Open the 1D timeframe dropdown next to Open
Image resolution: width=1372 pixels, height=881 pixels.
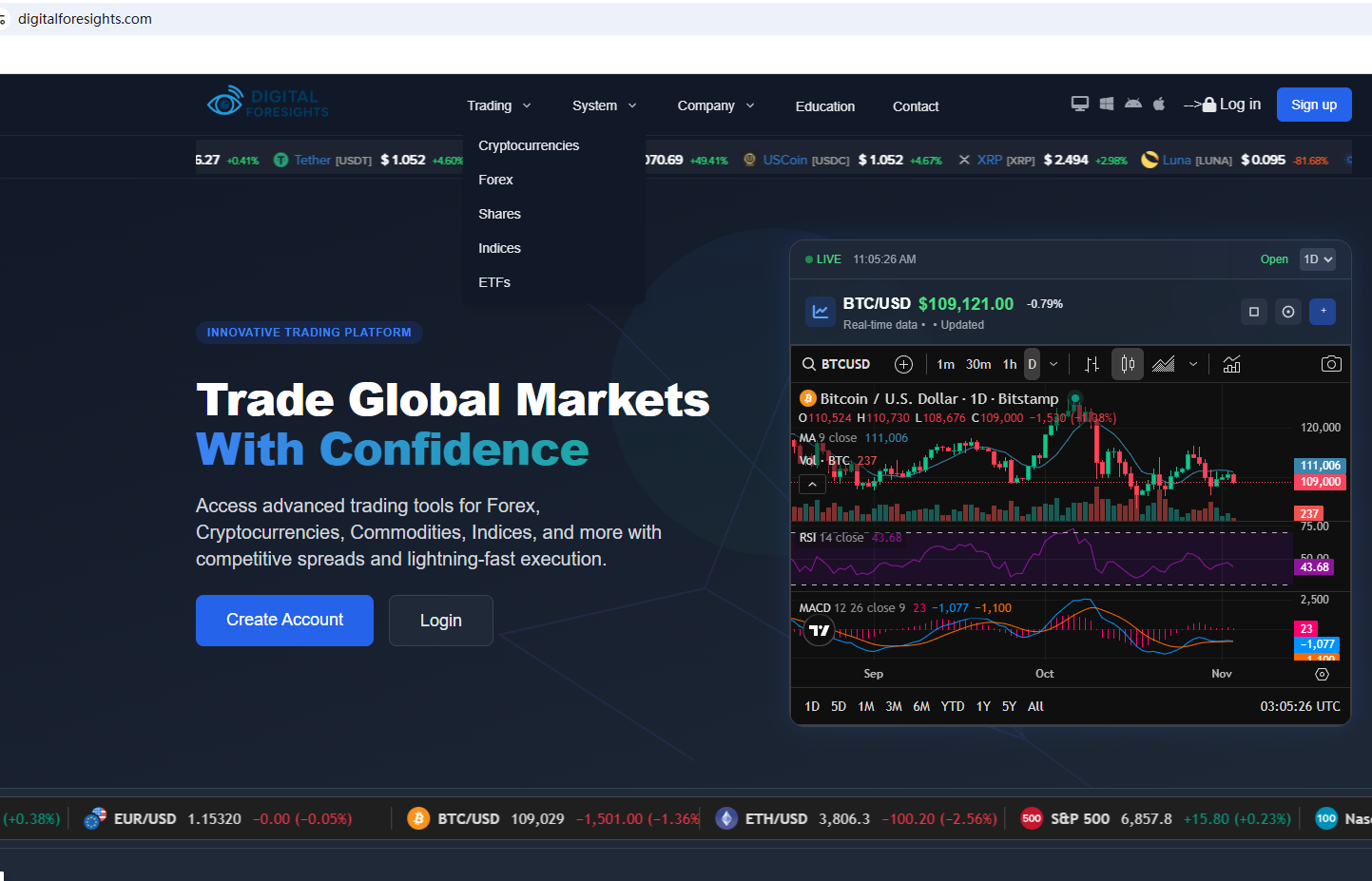tap(1318, 259)
